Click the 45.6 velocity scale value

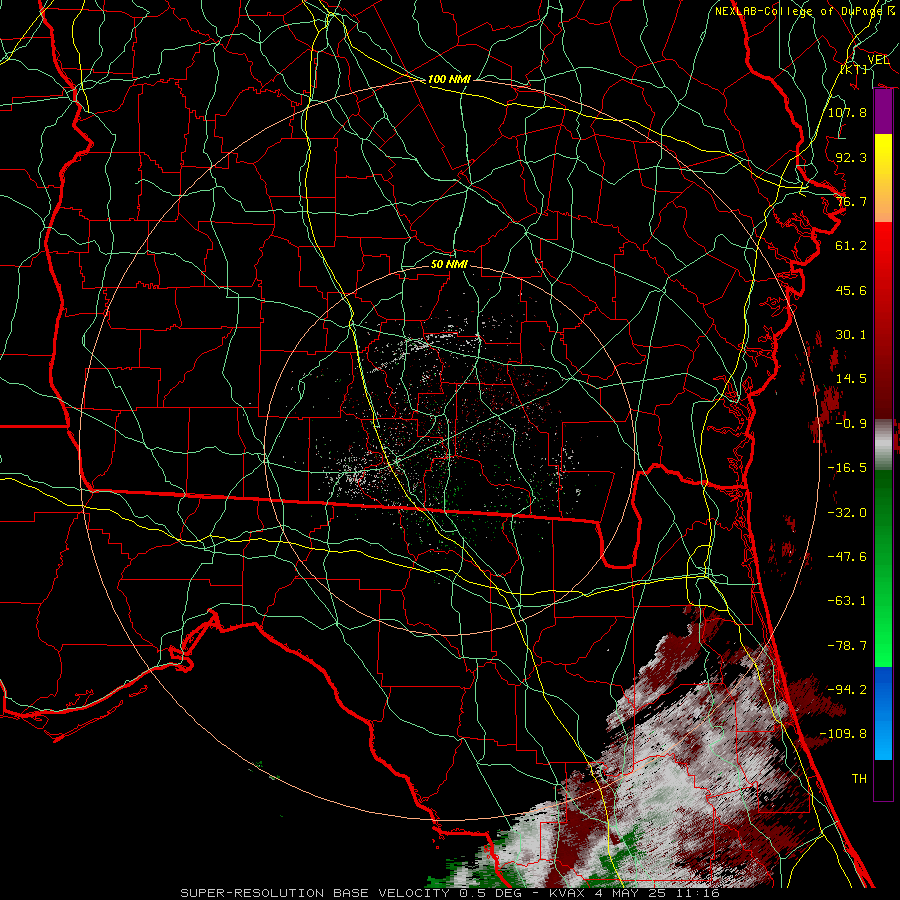click(x=851, y=290)
